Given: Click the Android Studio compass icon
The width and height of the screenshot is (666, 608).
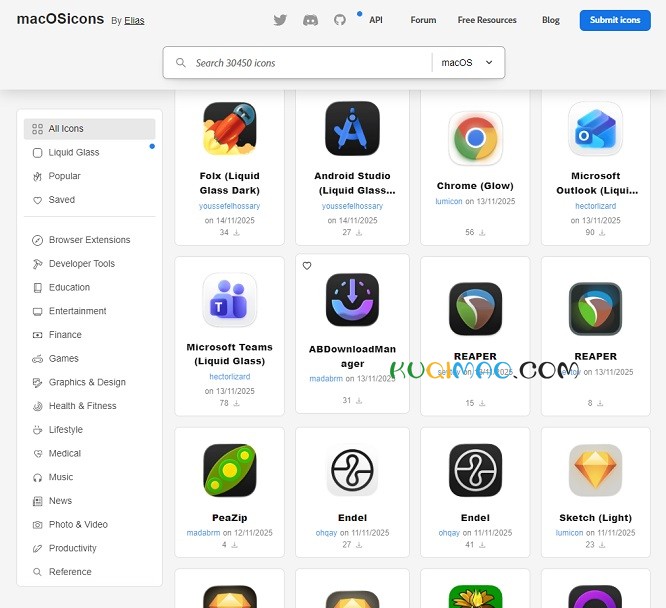Looking at the screenshot, I should [x=352, y=128].
